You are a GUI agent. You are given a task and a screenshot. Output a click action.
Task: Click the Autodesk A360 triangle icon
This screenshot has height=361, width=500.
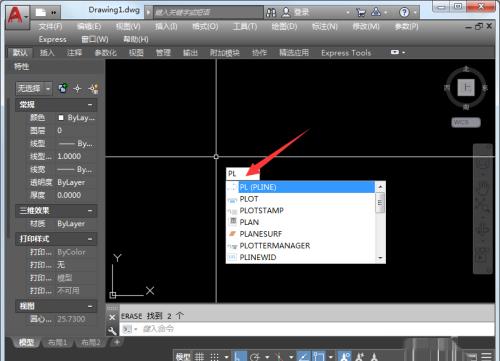(x=376, y=12)
